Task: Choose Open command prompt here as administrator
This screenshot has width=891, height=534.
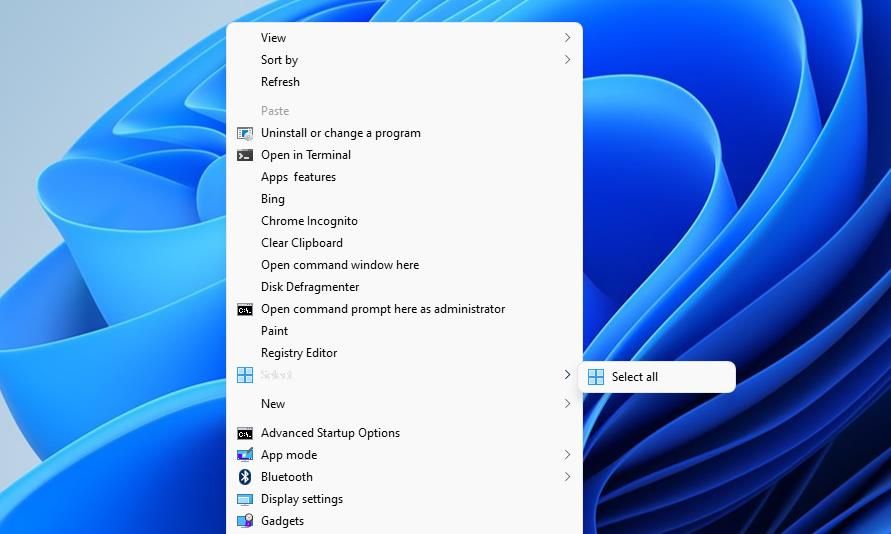Action: (x=405, y=309)
